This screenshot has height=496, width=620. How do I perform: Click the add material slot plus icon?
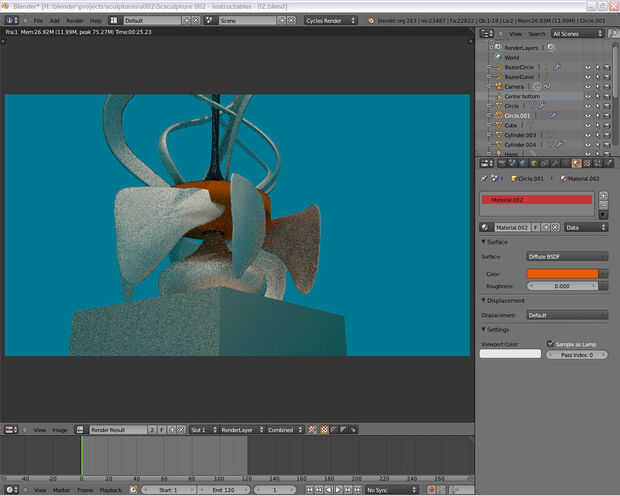point(603,197)
